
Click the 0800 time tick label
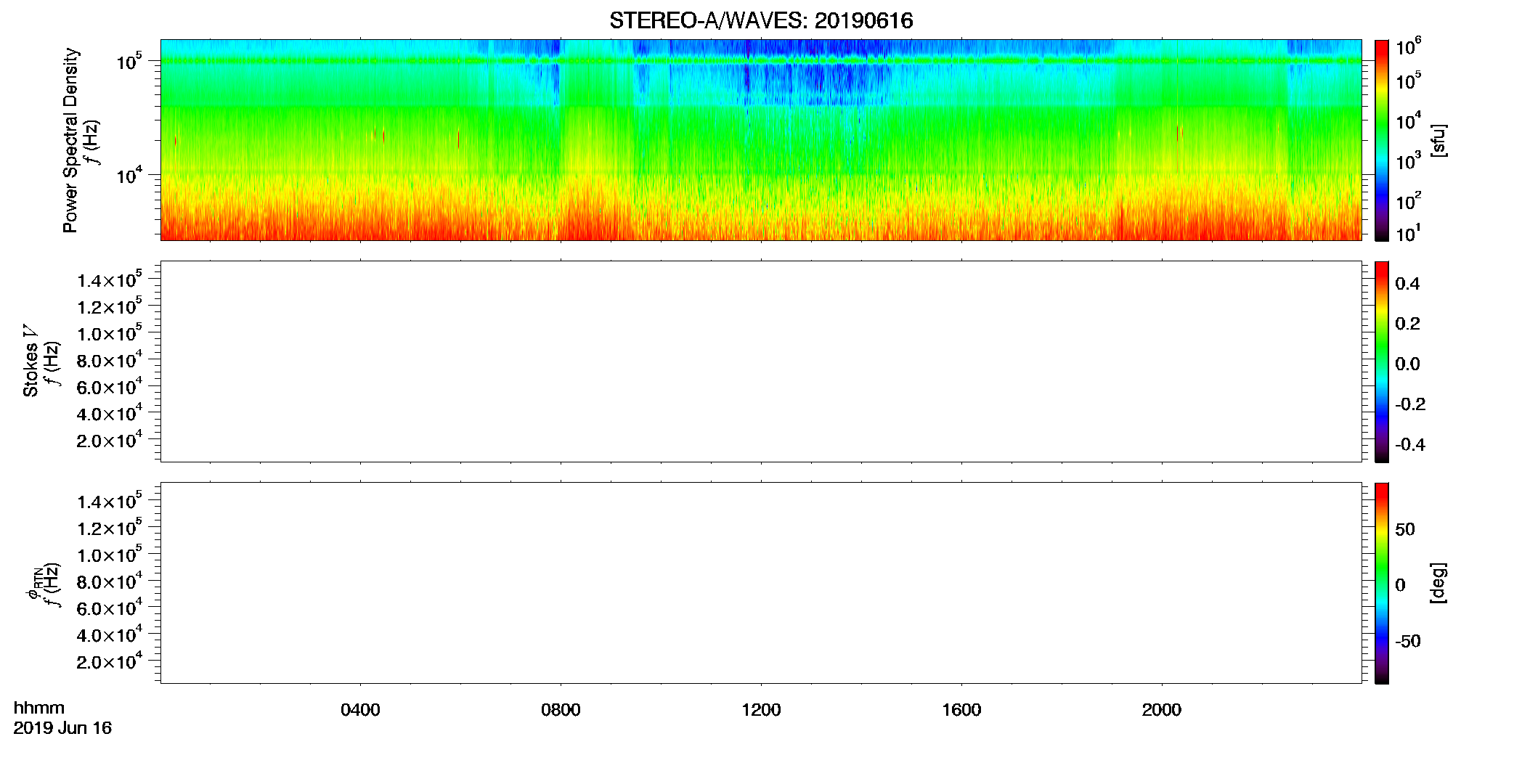point(561,710)
